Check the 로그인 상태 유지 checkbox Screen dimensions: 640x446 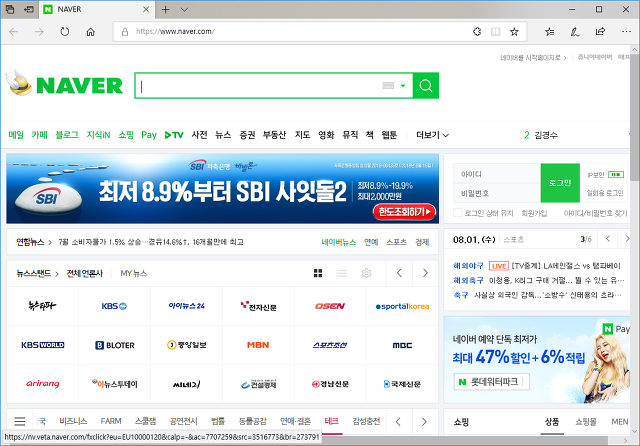(x=458, y=213)
